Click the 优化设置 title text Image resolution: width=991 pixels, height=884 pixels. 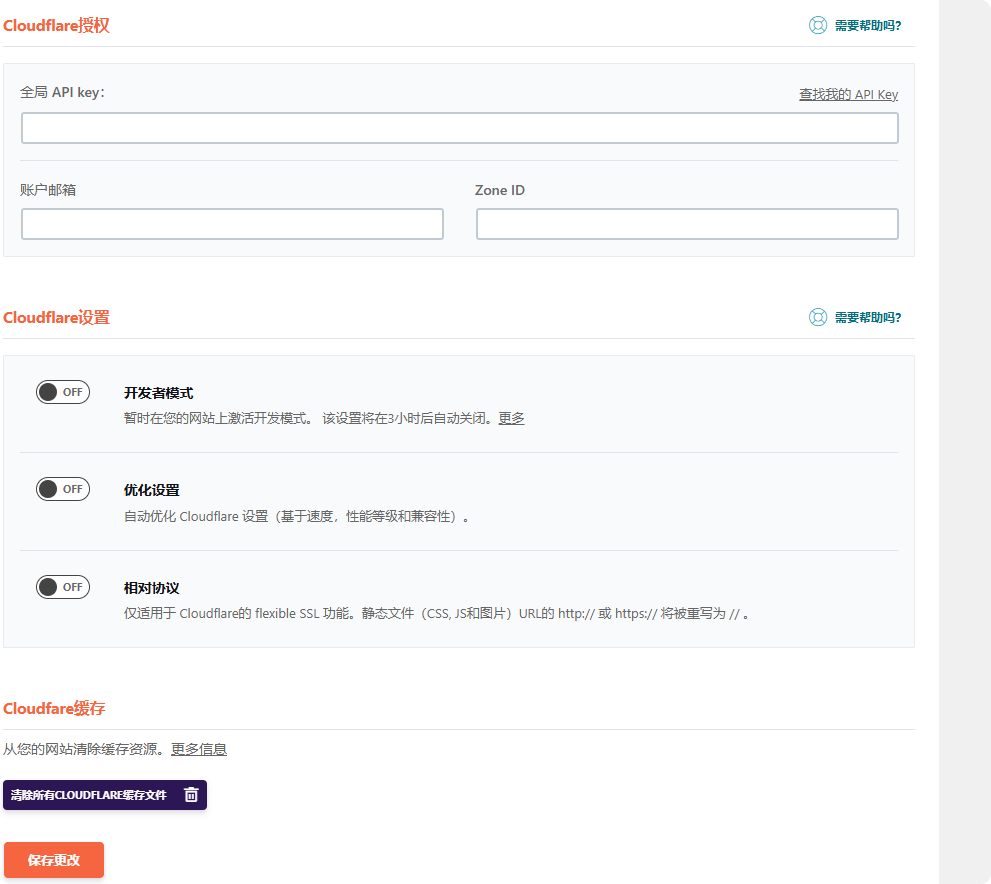[x=152, y=490]
